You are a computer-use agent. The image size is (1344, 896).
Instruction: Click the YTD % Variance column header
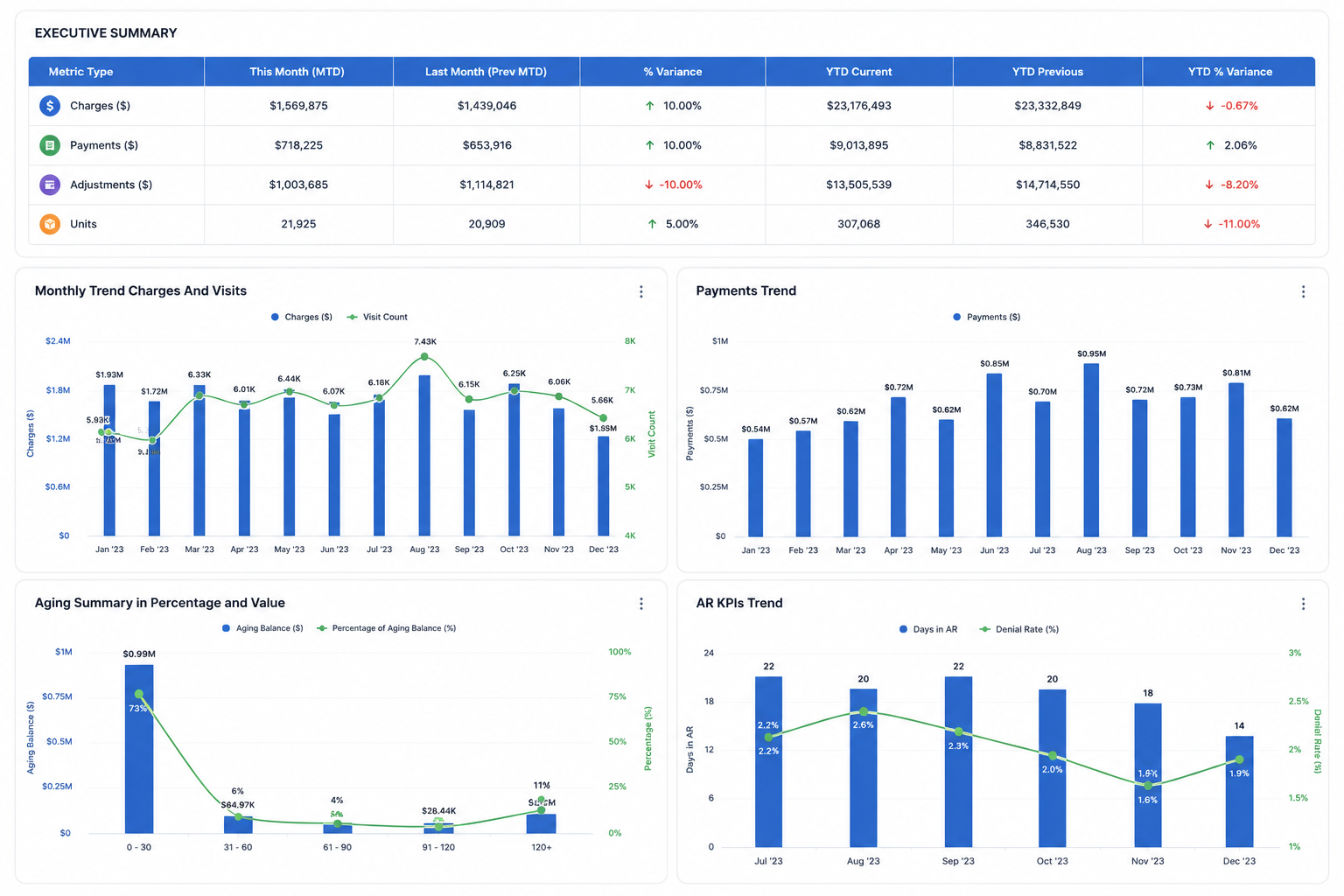point(1229,72)
